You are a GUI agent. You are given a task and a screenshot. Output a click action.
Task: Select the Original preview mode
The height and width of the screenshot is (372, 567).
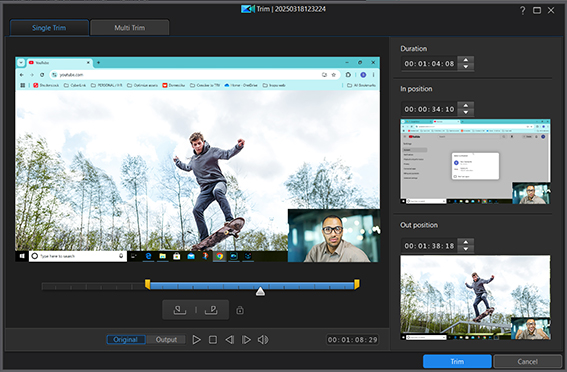[126, 339]
